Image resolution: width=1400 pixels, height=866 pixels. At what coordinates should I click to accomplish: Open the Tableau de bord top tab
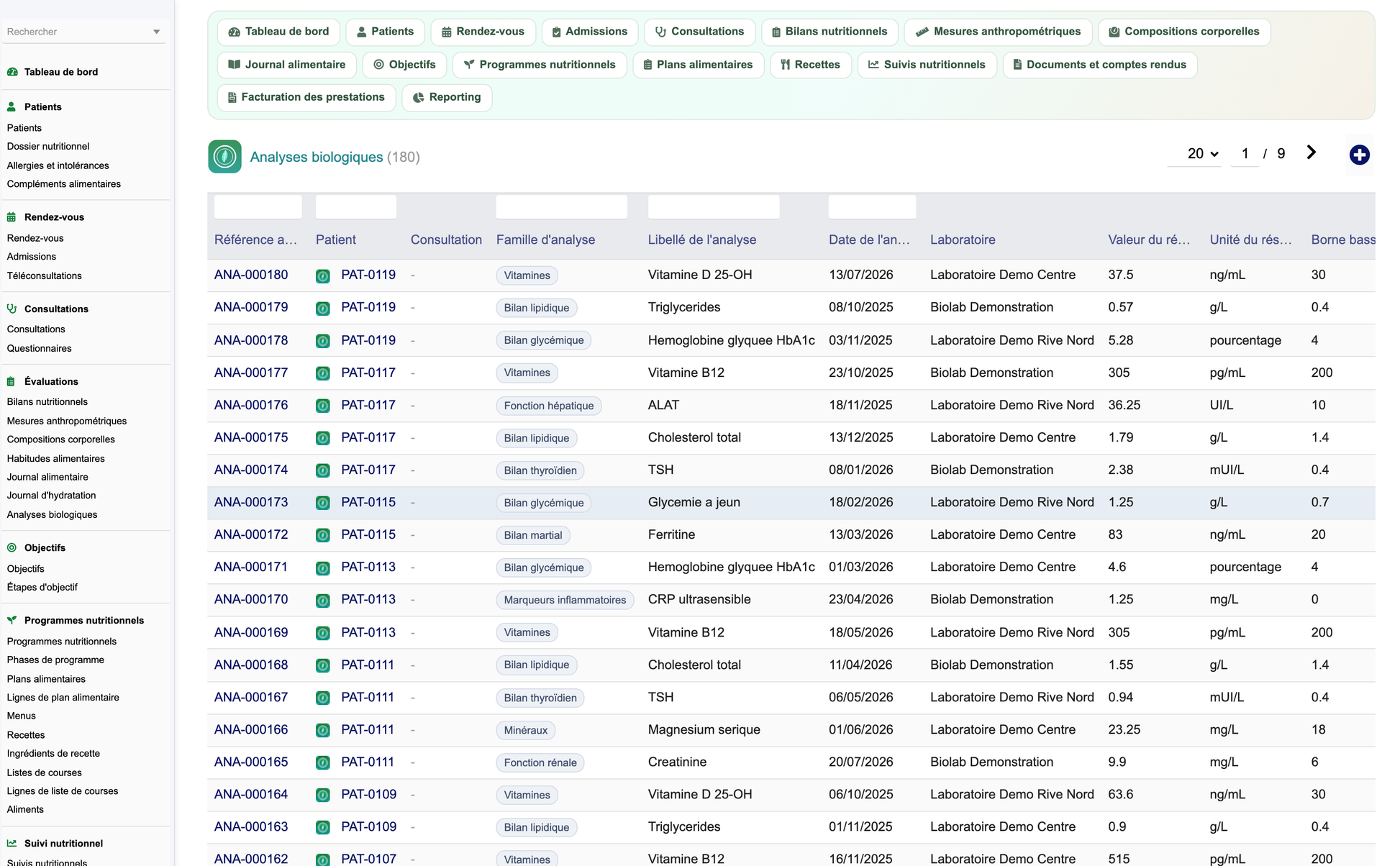coord(278,32)
